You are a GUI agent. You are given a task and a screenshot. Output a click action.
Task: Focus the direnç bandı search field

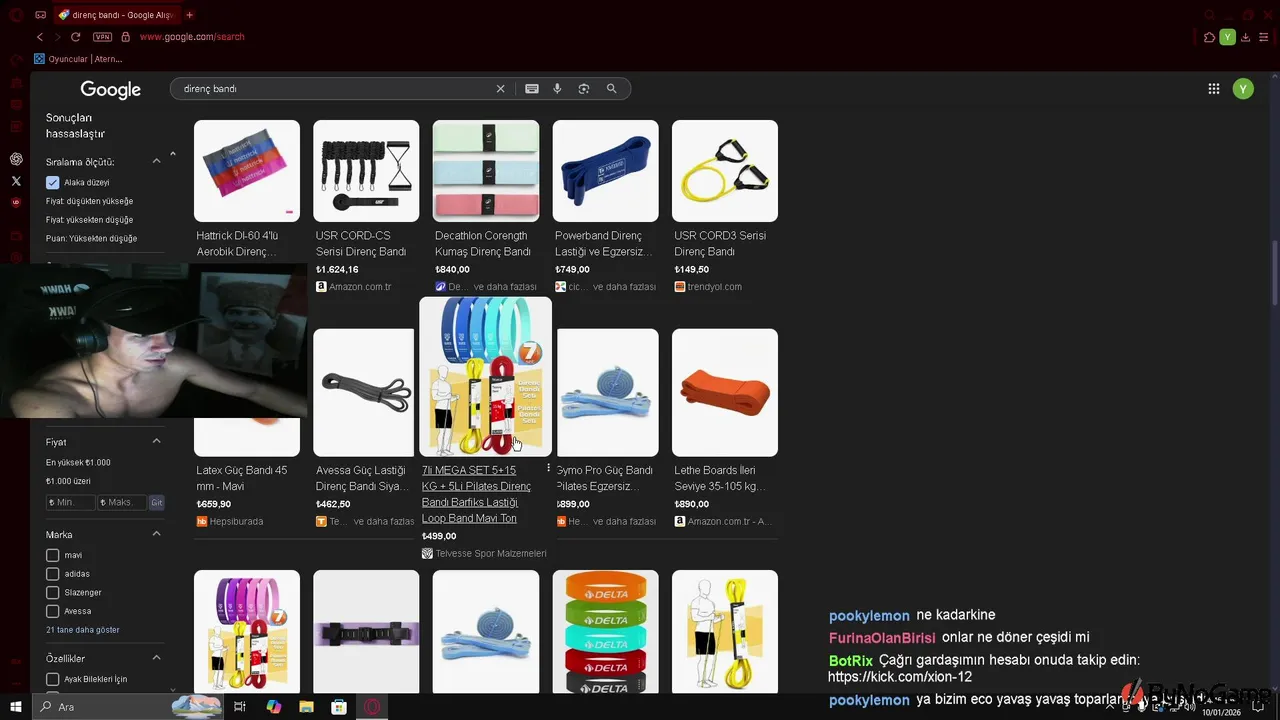pyautogui.click(x=335, y=89)
